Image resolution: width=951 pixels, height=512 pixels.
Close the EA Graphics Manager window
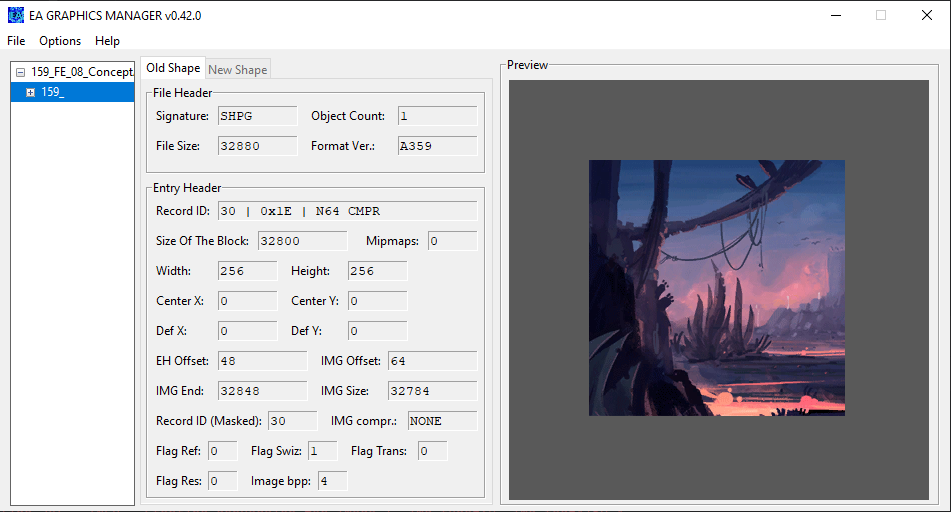[x=927, y=15]
